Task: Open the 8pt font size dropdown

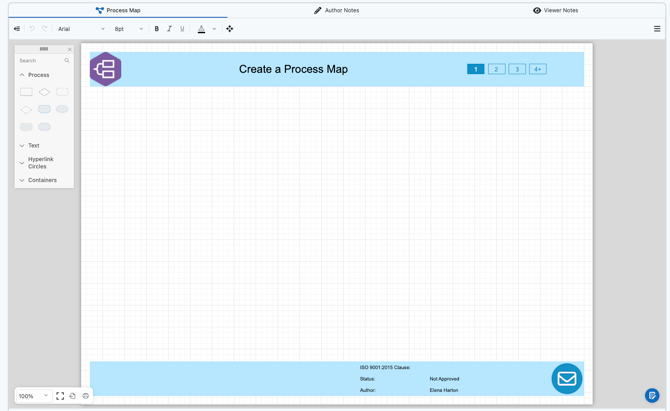Action: click(129, 29)
